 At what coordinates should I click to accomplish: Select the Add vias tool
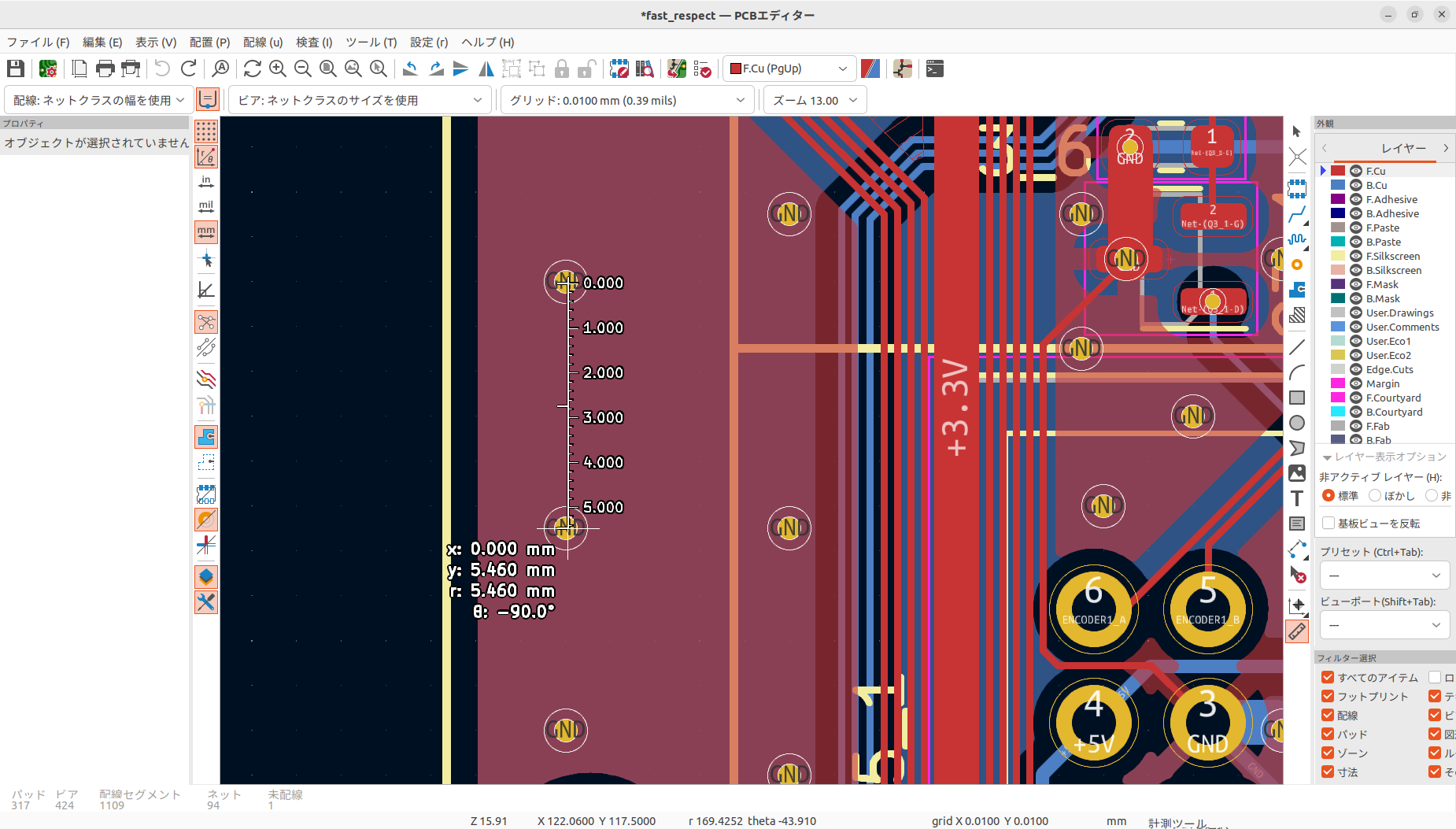pos(1297,265)
